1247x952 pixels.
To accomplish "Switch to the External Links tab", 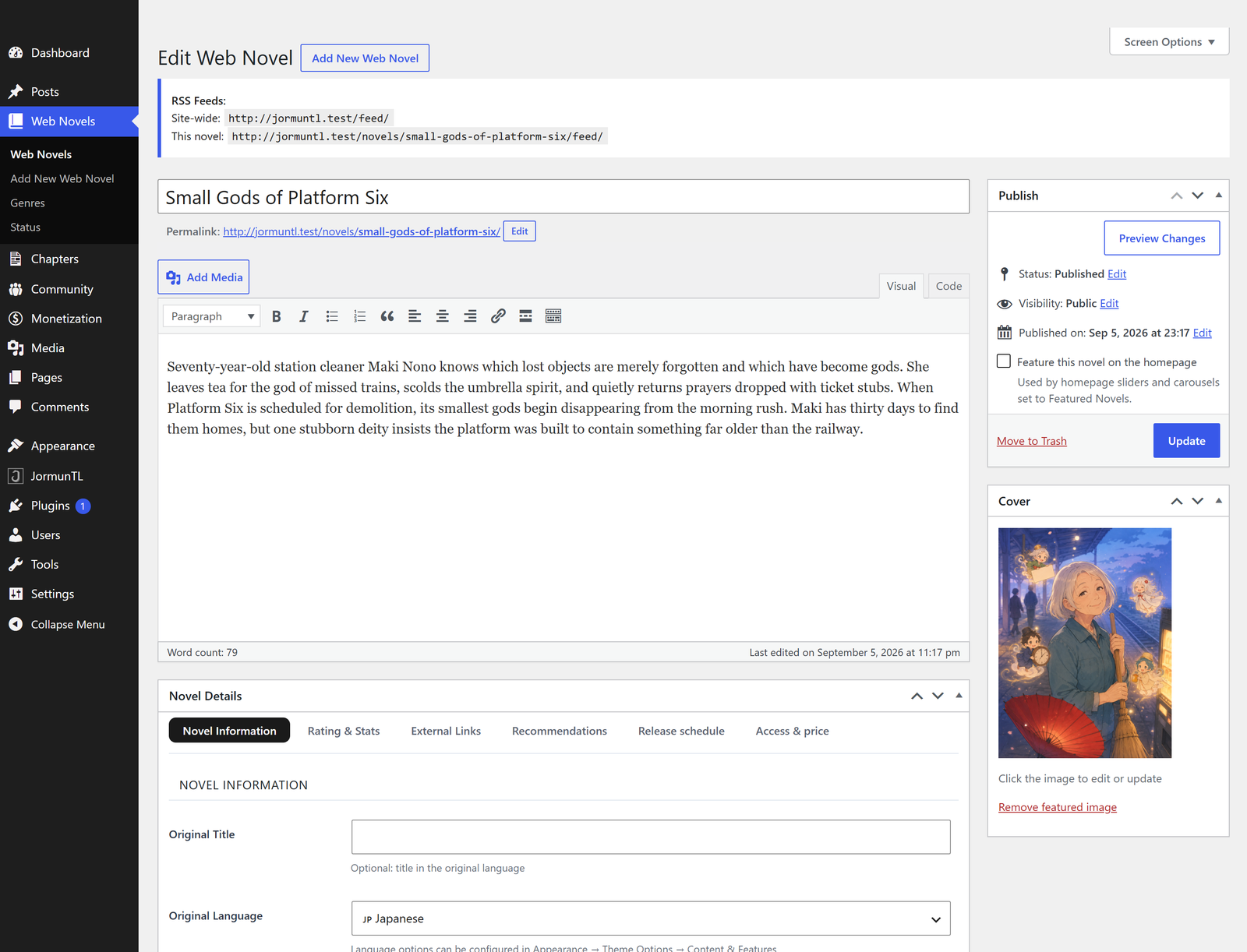I will (446, 731).
